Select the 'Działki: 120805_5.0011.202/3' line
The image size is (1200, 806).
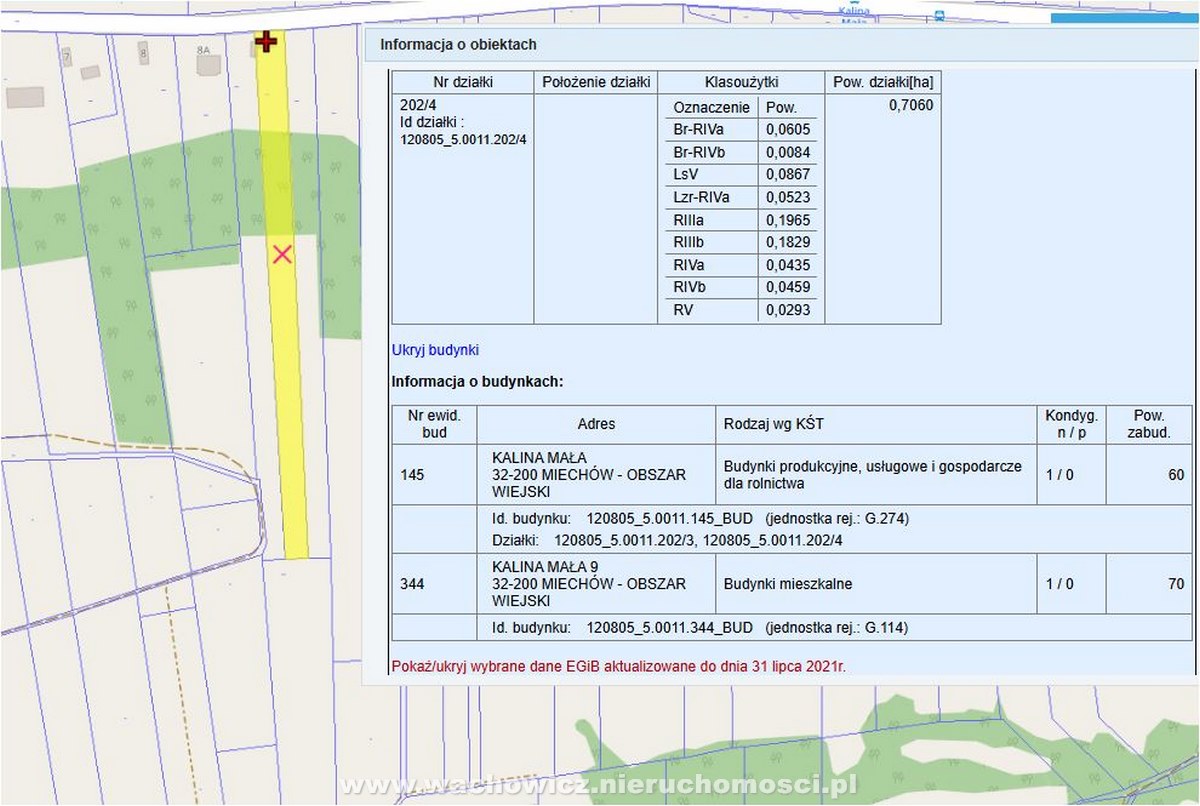coord(666,540)
